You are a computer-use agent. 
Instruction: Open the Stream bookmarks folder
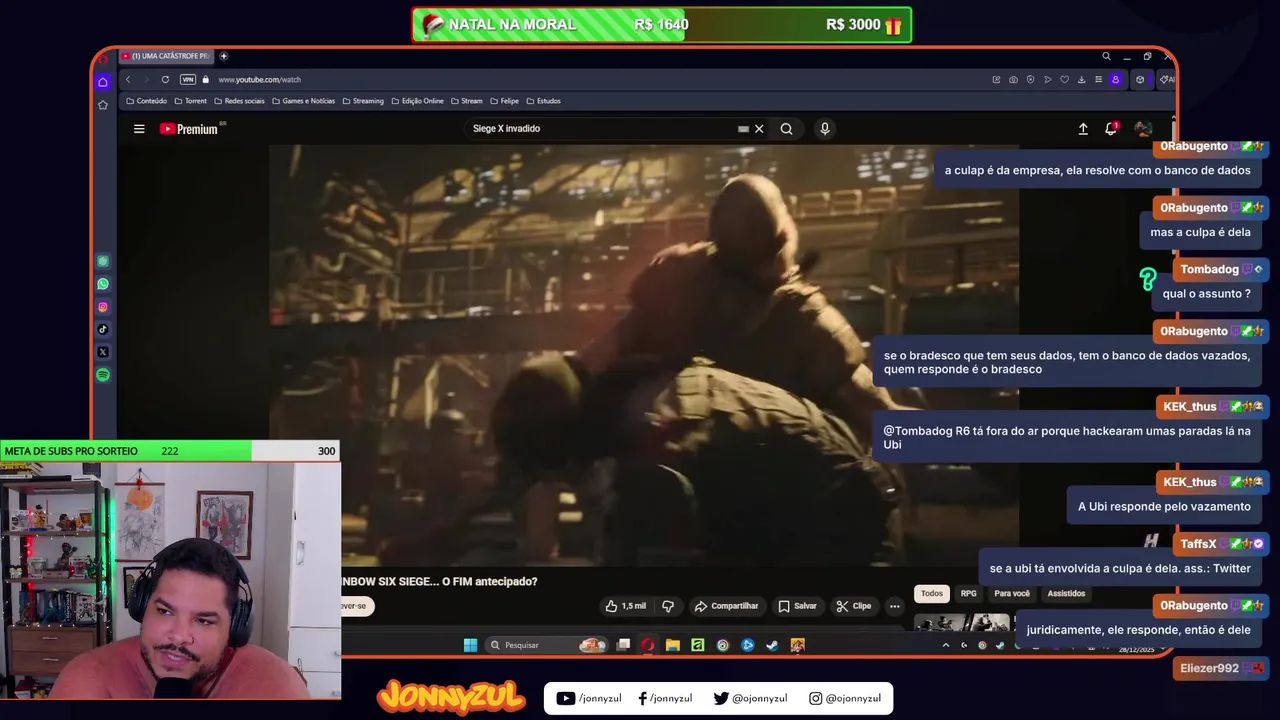(x=467, y=101)
